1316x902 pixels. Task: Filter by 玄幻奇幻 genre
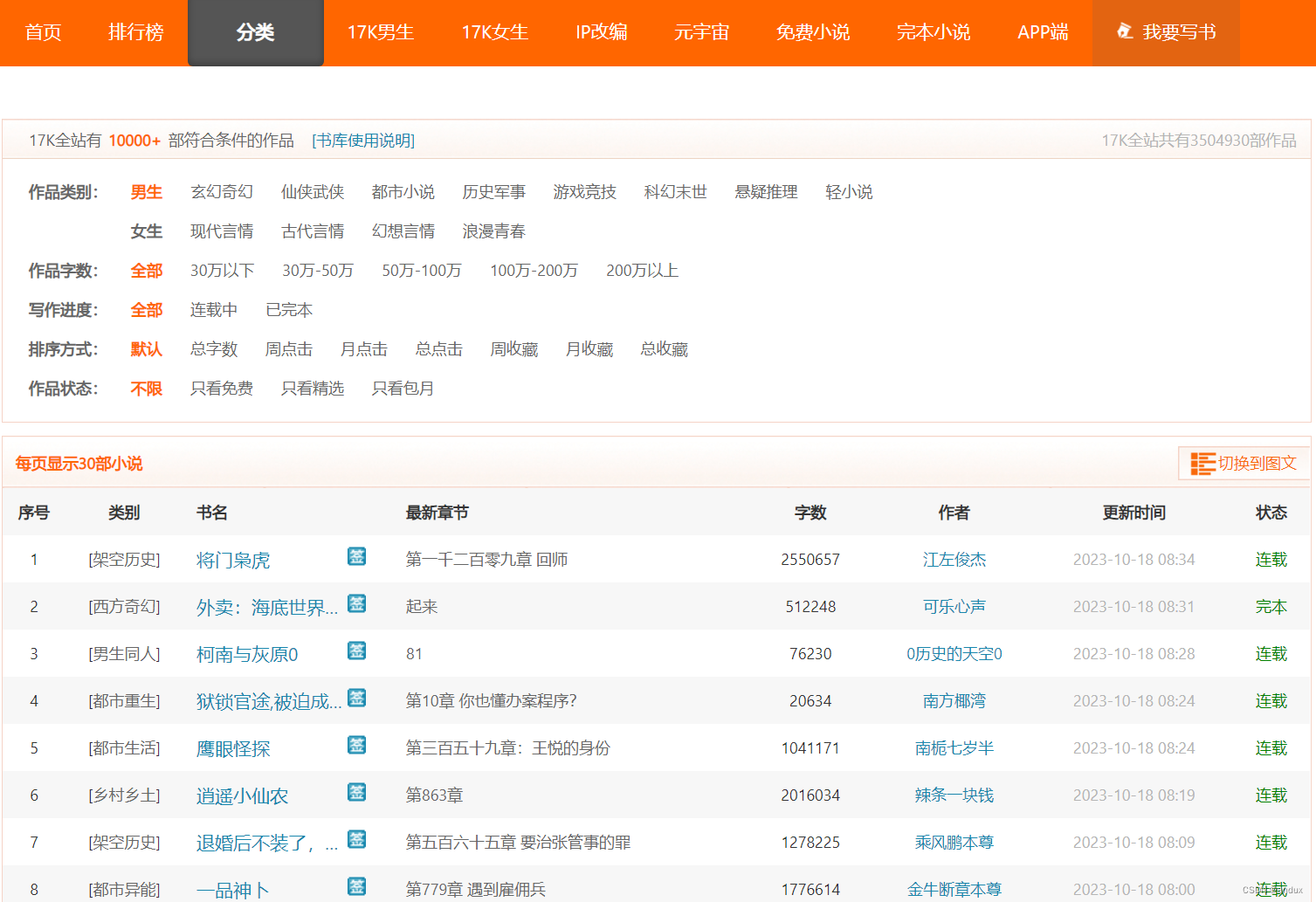222,192
